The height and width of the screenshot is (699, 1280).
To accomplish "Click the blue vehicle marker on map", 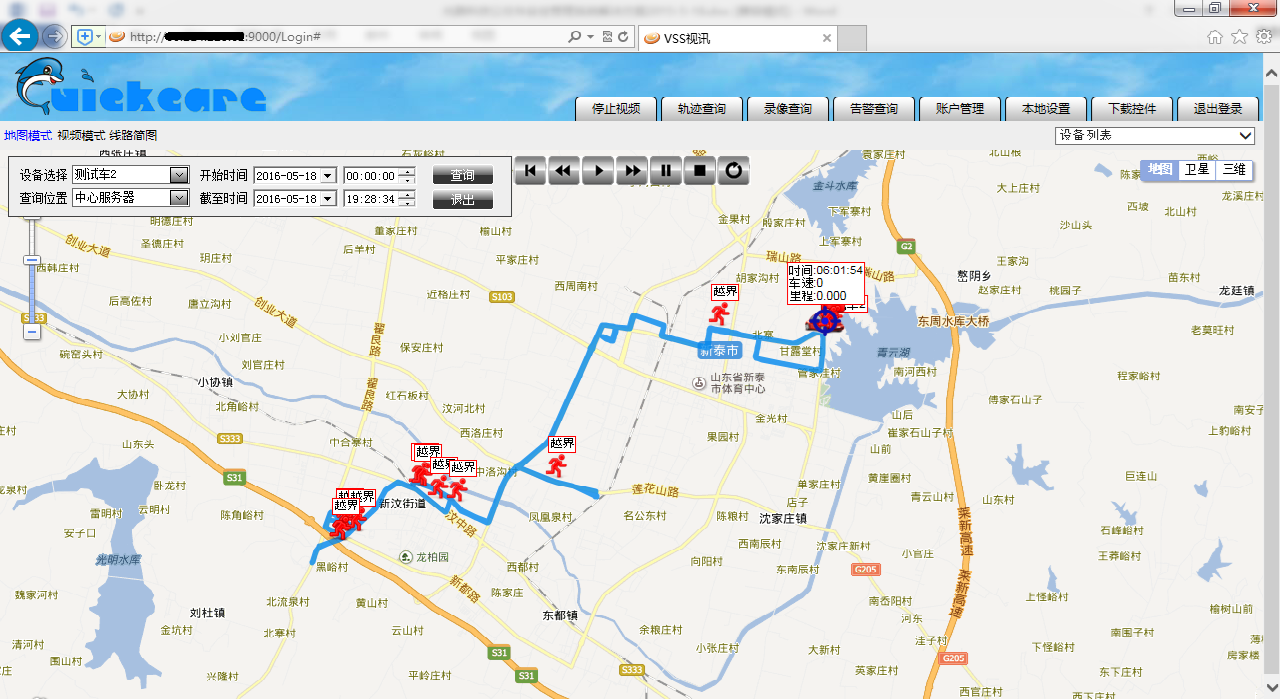I will tap(826, 320).
